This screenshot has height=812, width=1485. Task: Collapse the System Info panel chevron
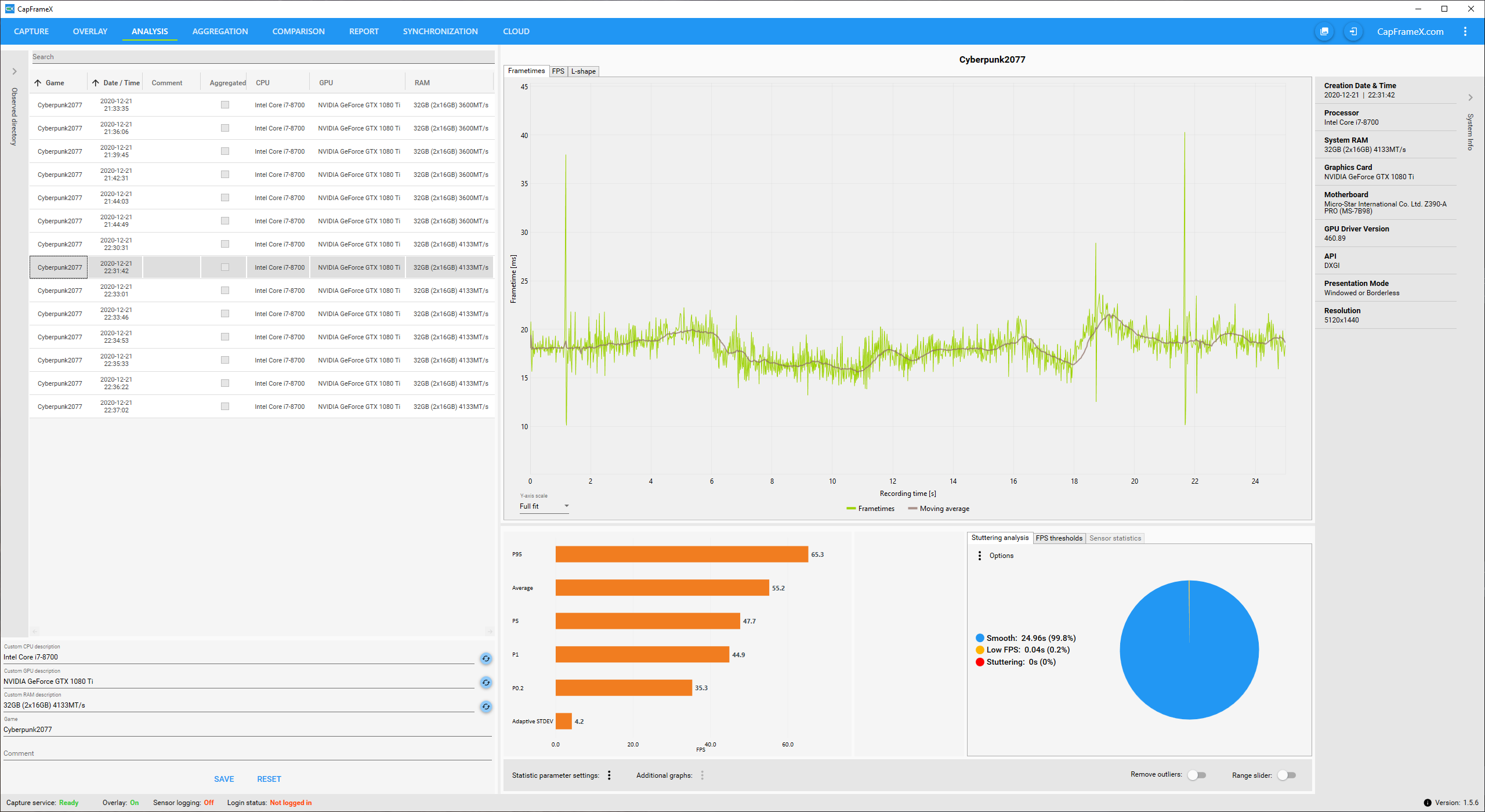(x=1470, y=97)
